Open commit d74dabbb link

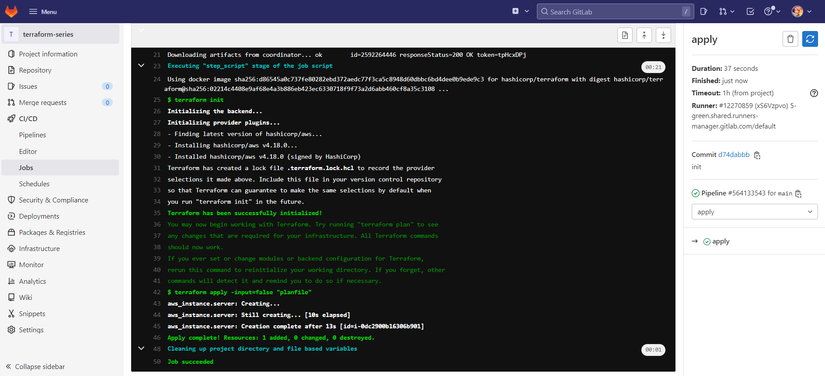(x=733, y=155)
